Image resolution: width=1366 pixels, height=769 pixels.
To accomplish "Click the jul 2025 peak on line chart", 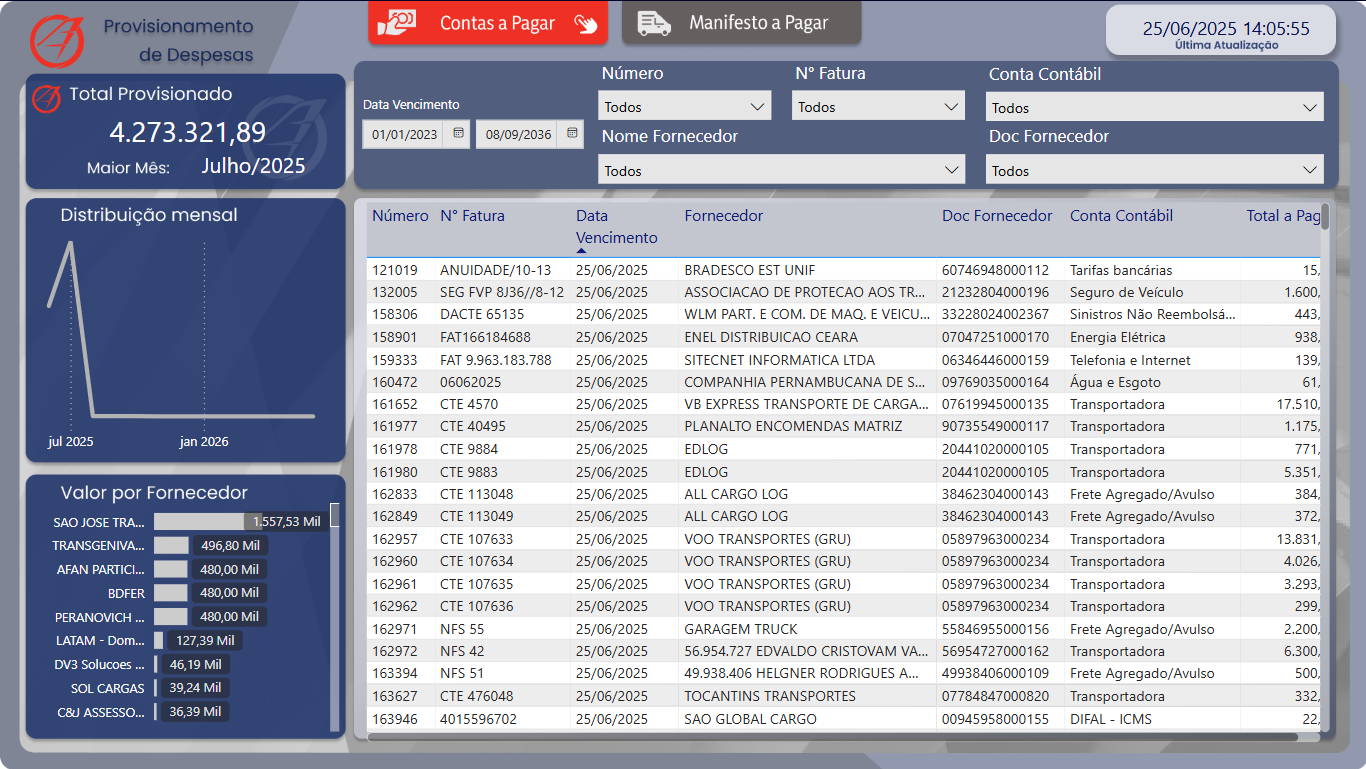I will (x=70, y=243).
